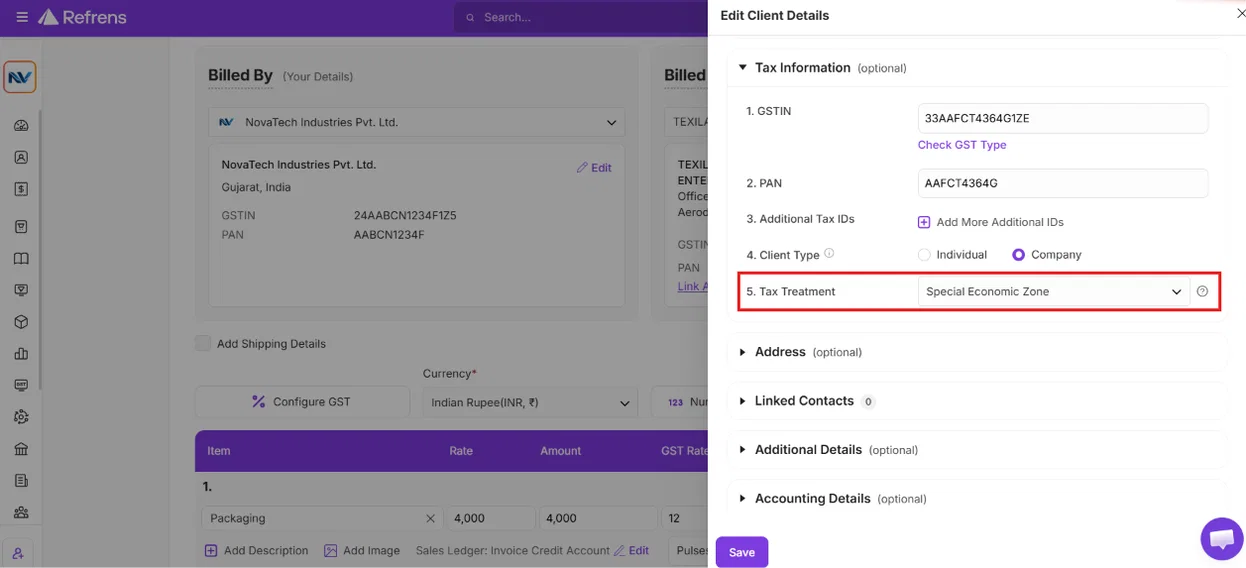
Task: Click the pencil Edit in Billed By card
Action: pos(594,168)
